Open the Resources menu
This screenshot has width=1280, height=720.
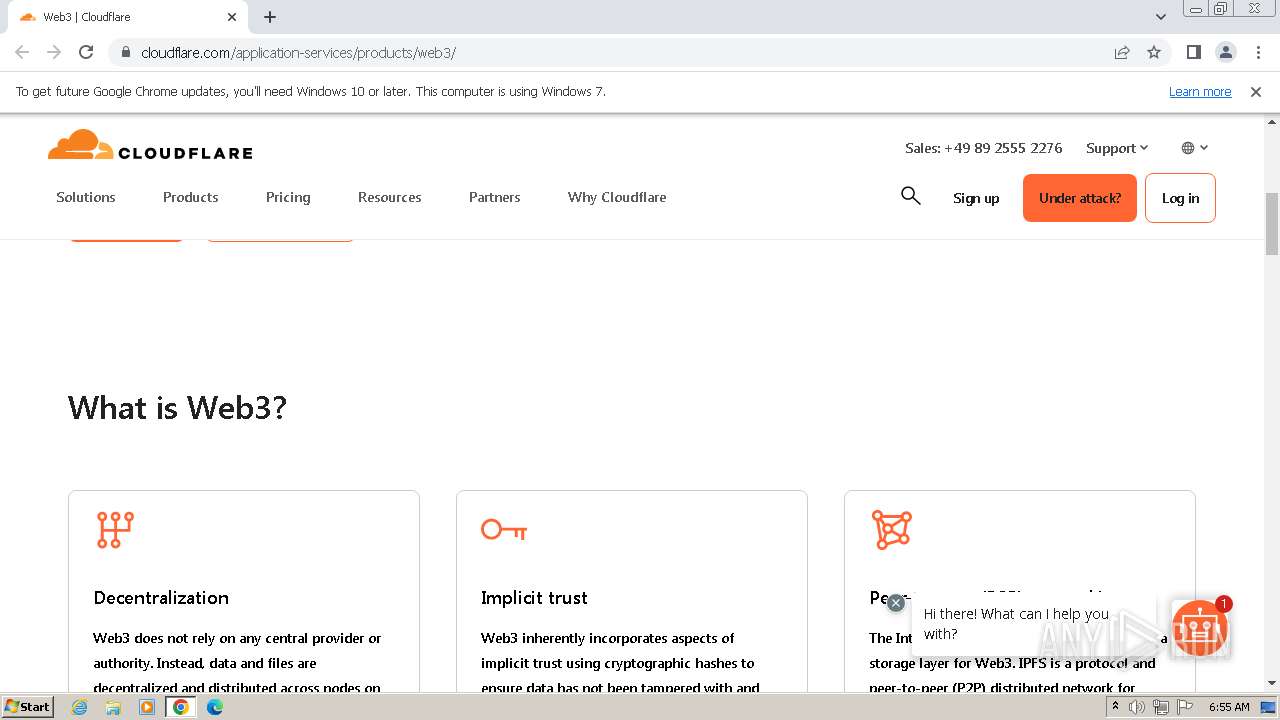click(x=390, y=197)
